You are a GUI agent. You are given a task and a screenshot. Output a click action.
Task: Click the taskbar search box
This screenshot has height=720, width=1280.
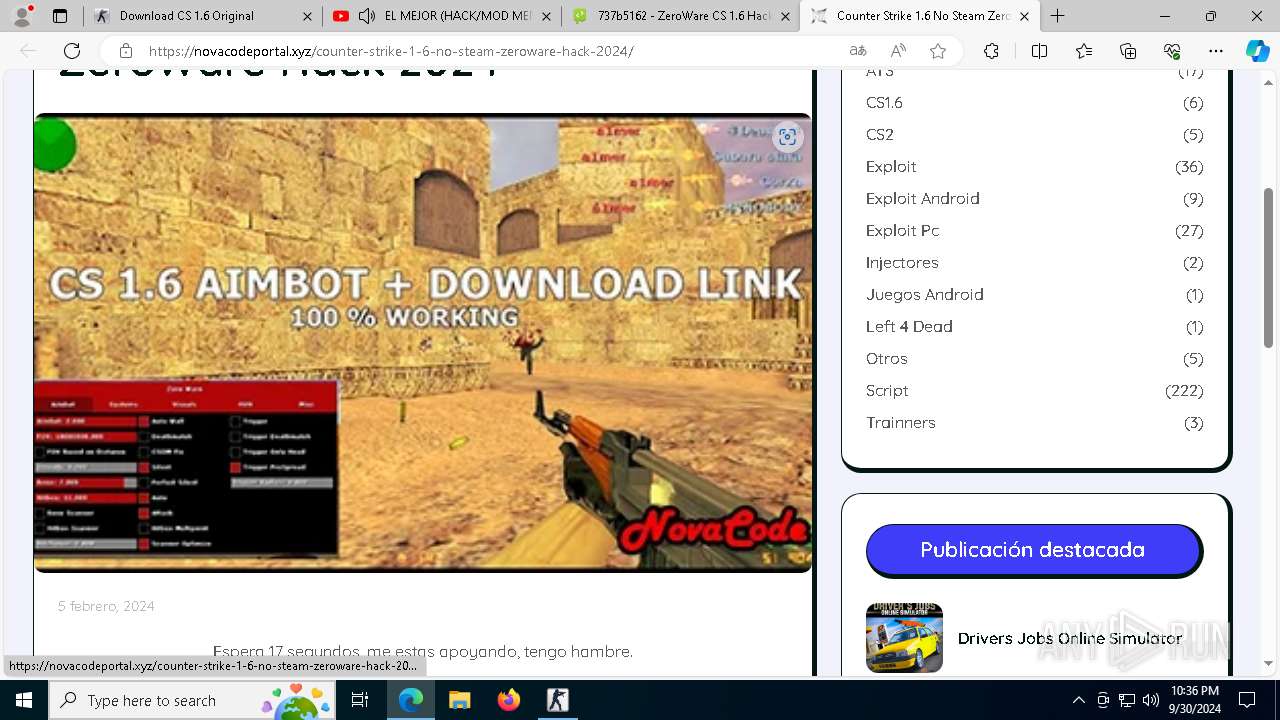point(192,700)
